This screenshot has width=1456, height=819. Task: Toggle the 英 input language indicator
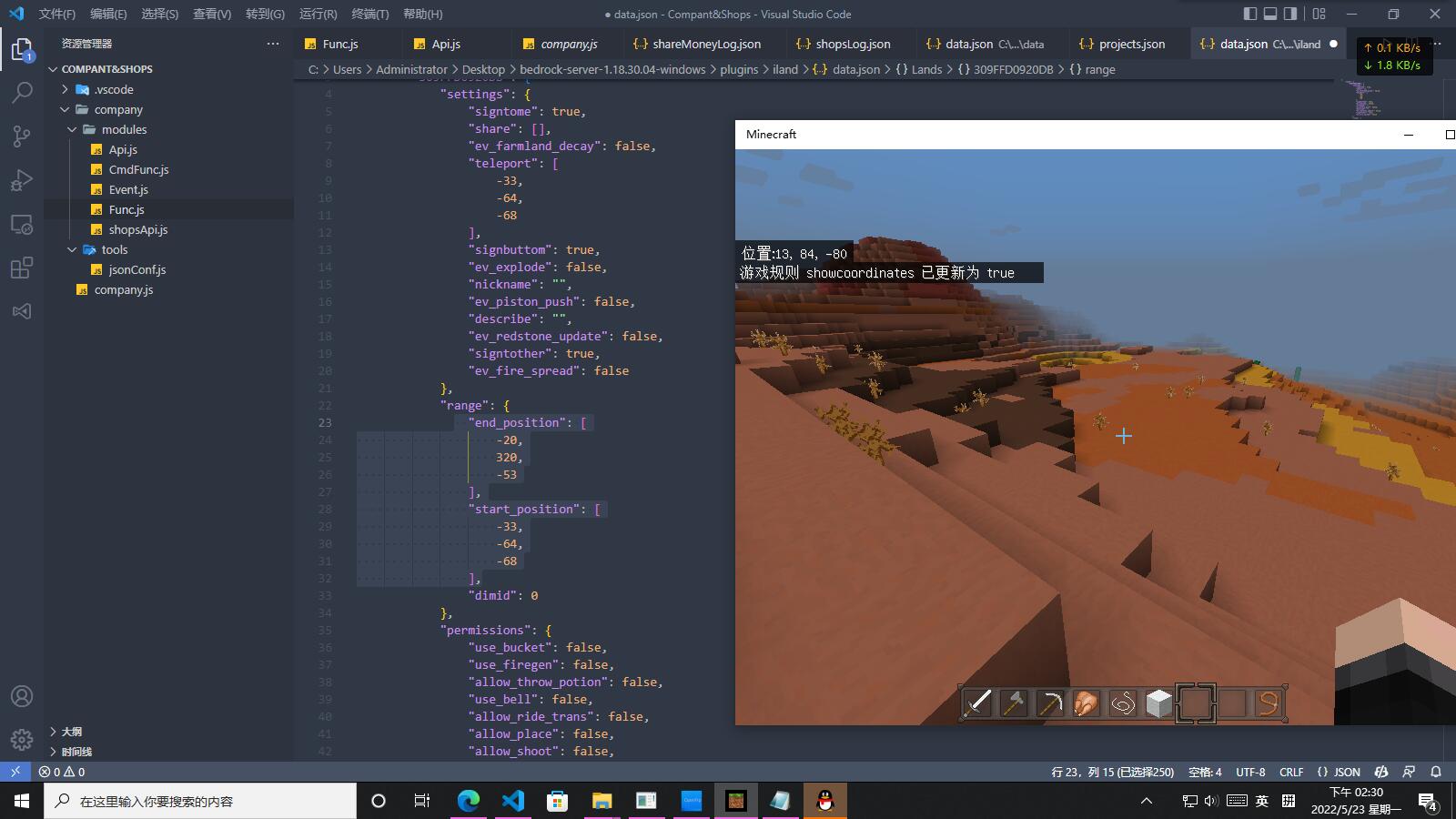(1262, 801)
